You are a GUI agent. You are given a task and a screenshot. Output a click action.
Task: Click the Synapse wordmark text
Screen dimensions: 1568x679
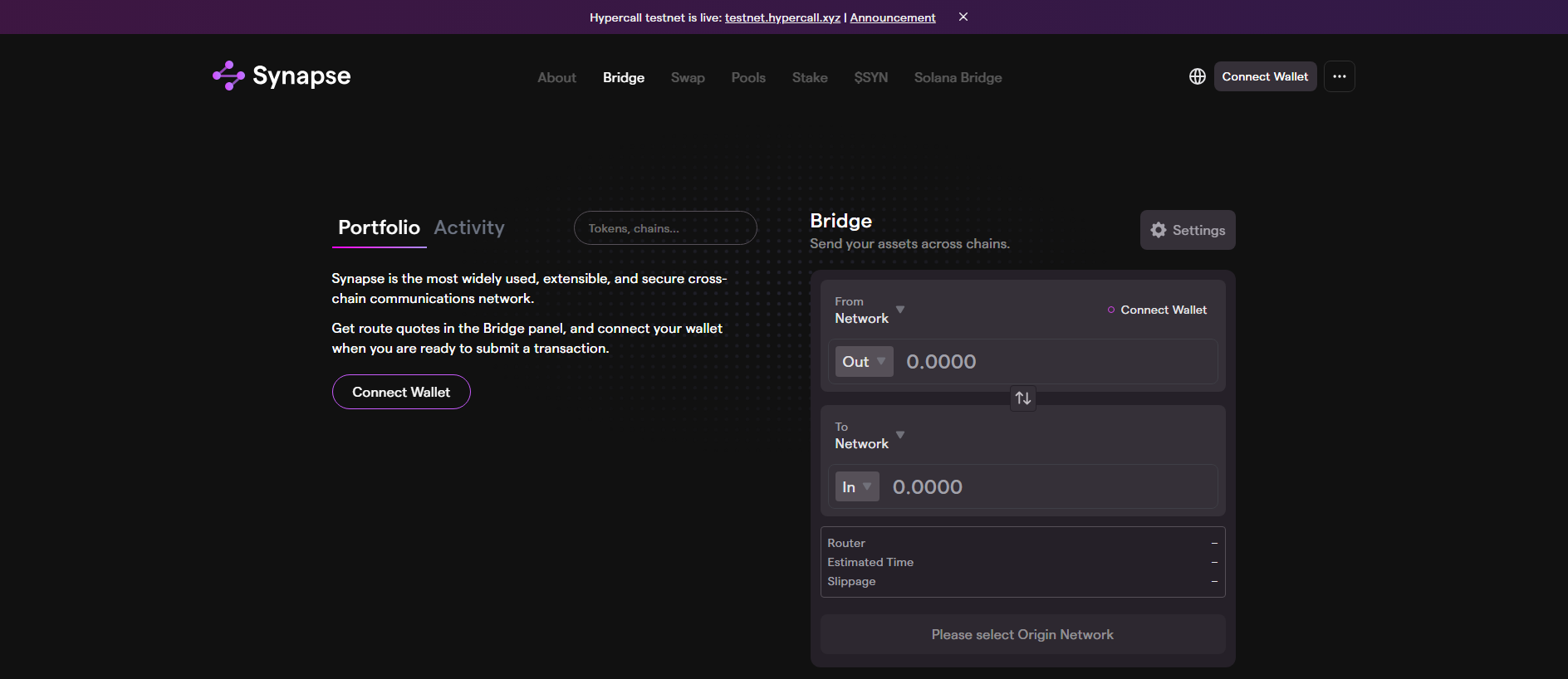301,76
